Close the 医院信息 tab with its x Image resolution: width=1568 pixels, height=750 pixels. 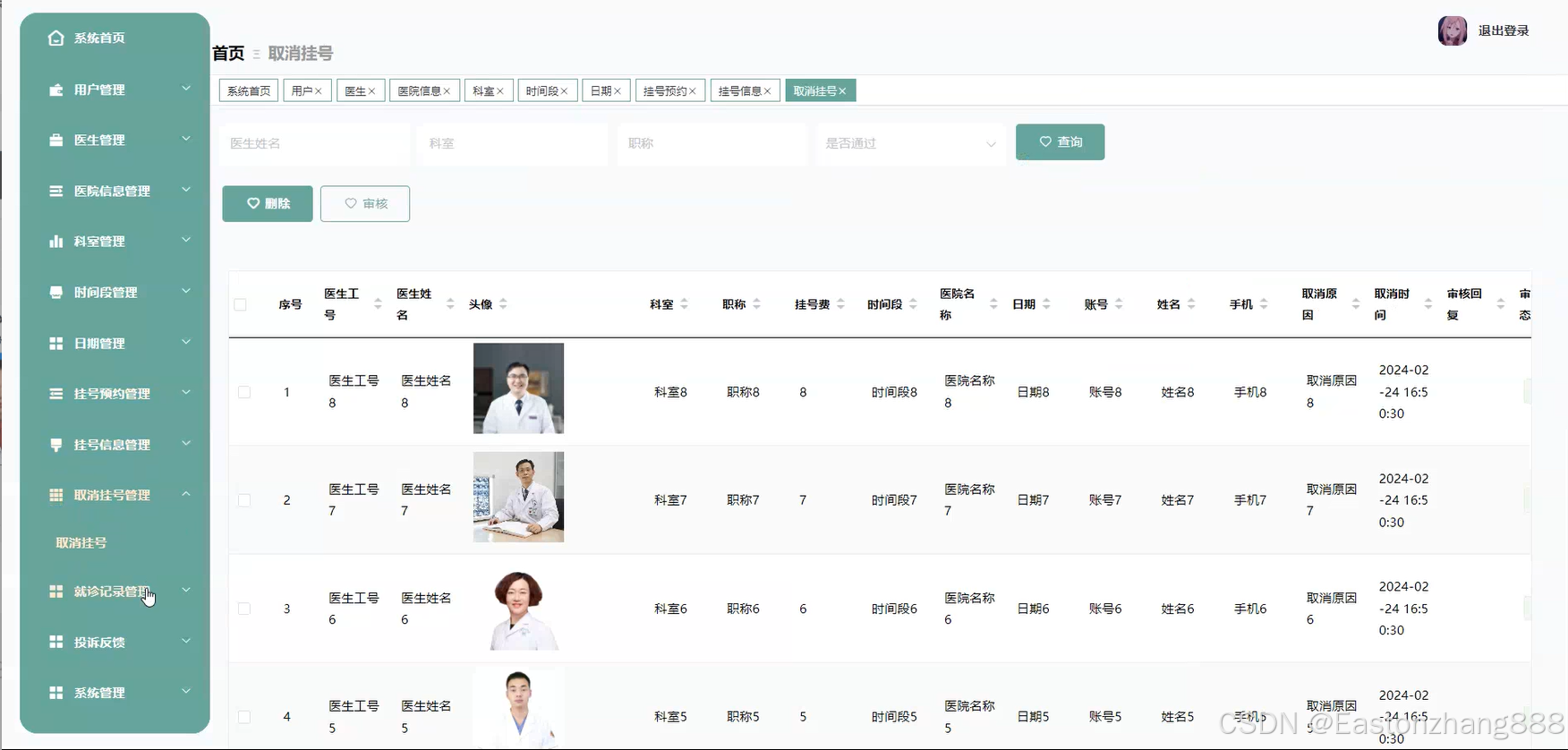[x=447, y=91]
